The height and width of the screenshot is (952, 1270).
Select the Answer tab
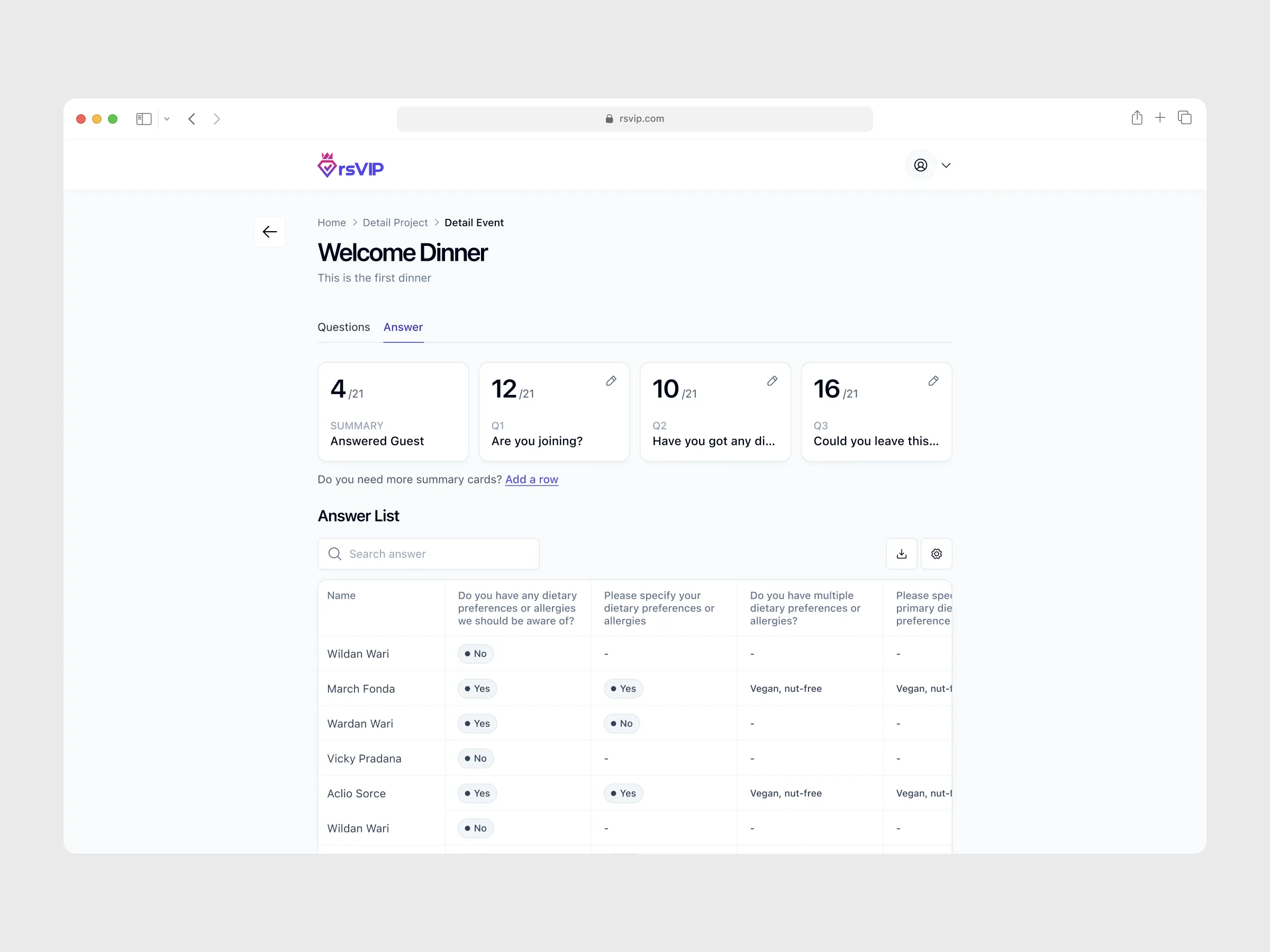coord(403,327)
